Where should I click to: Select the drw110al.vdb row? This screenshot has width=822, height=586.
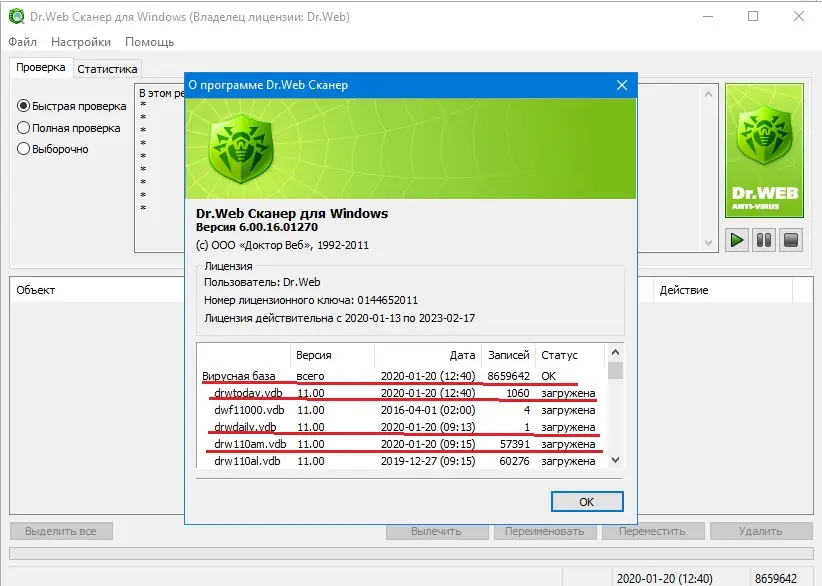[x=401, y=461]
